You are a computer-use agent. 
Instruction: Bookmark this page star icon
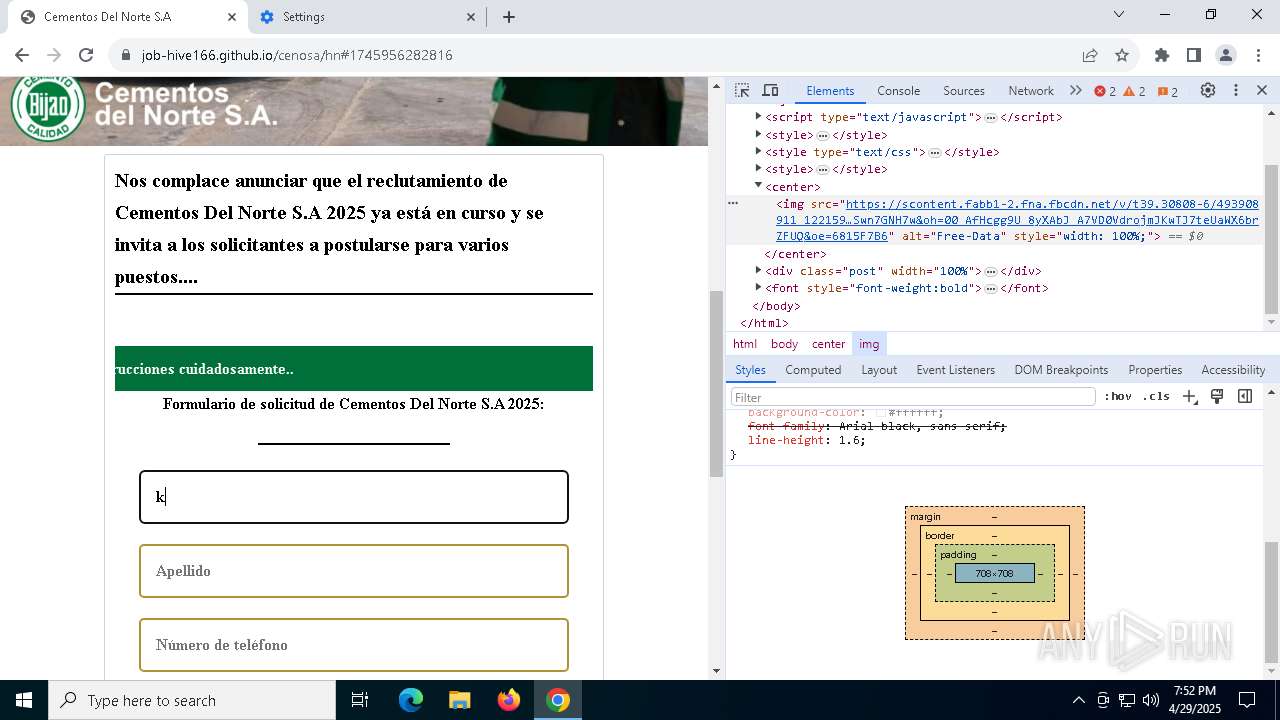point(1122,55)
